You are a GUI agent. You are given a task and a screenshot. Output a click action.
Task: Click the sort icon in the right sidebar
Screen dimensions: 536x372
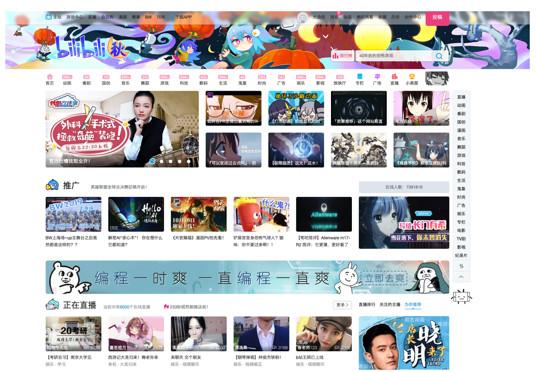[x=461, y=266]
